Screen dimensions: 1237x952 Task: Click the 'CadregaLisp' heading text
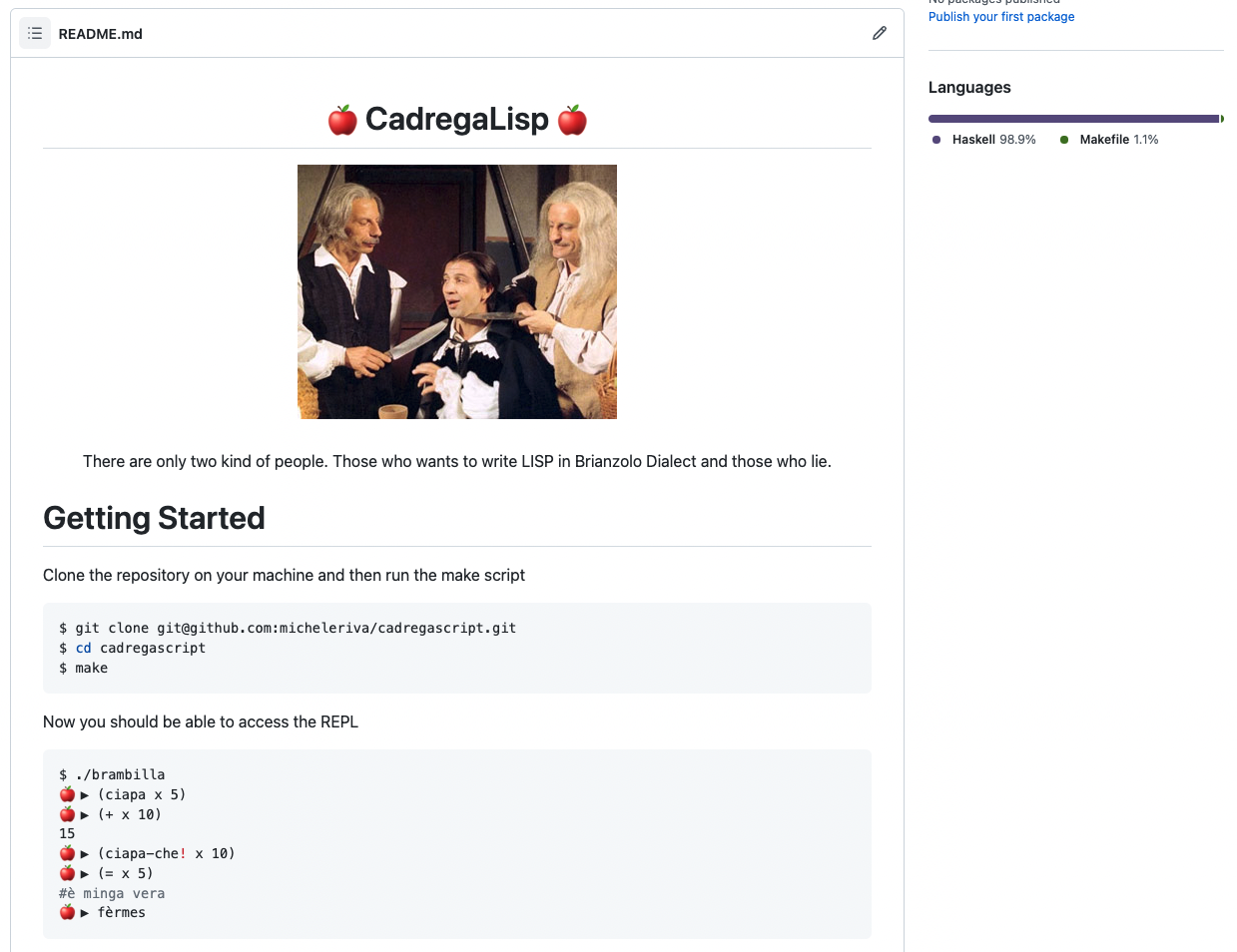457,119
